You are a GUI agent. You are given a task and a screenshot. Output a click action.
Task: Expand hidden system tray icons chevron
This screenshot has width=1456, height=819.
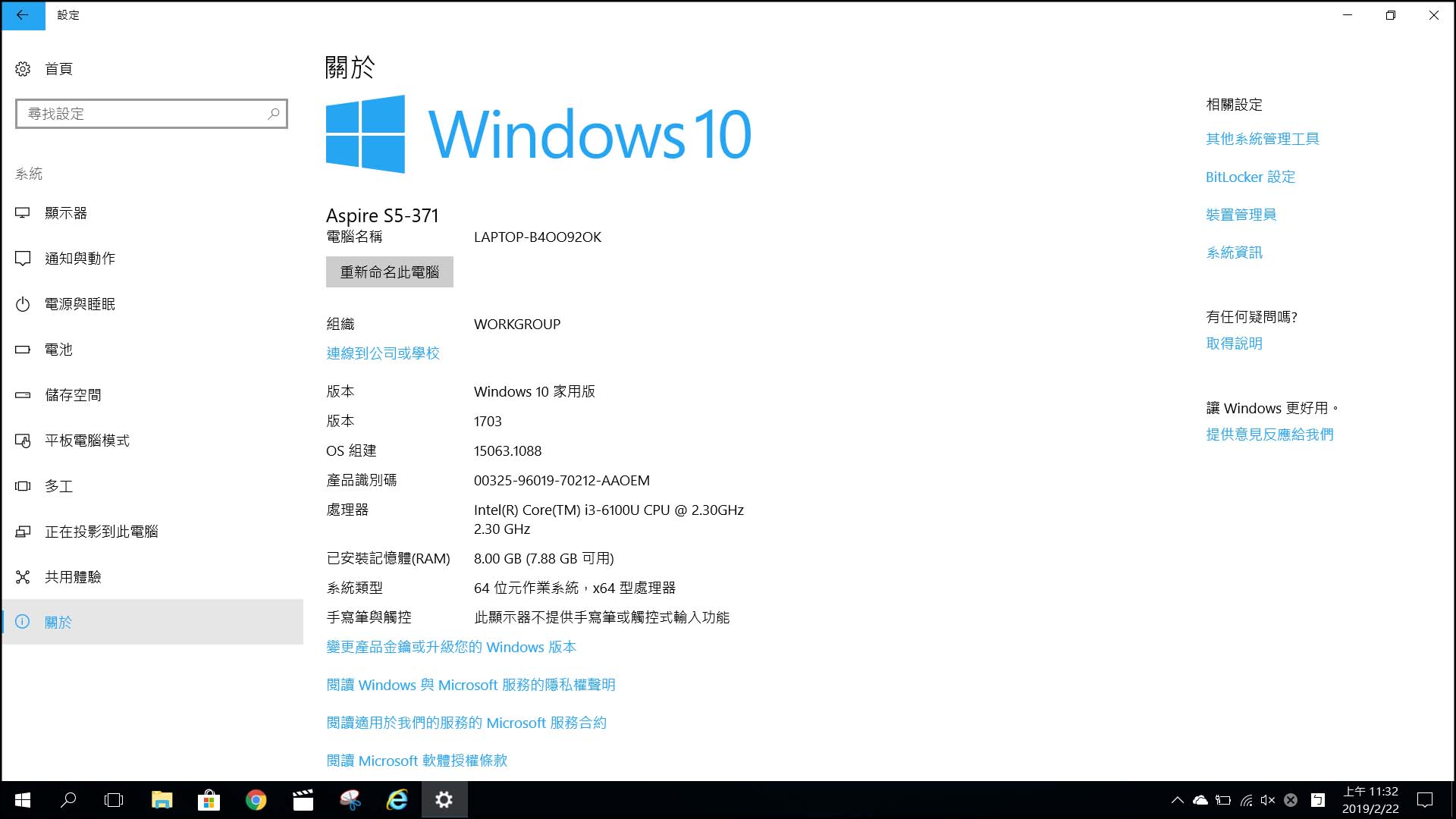tap(1178, 800)
